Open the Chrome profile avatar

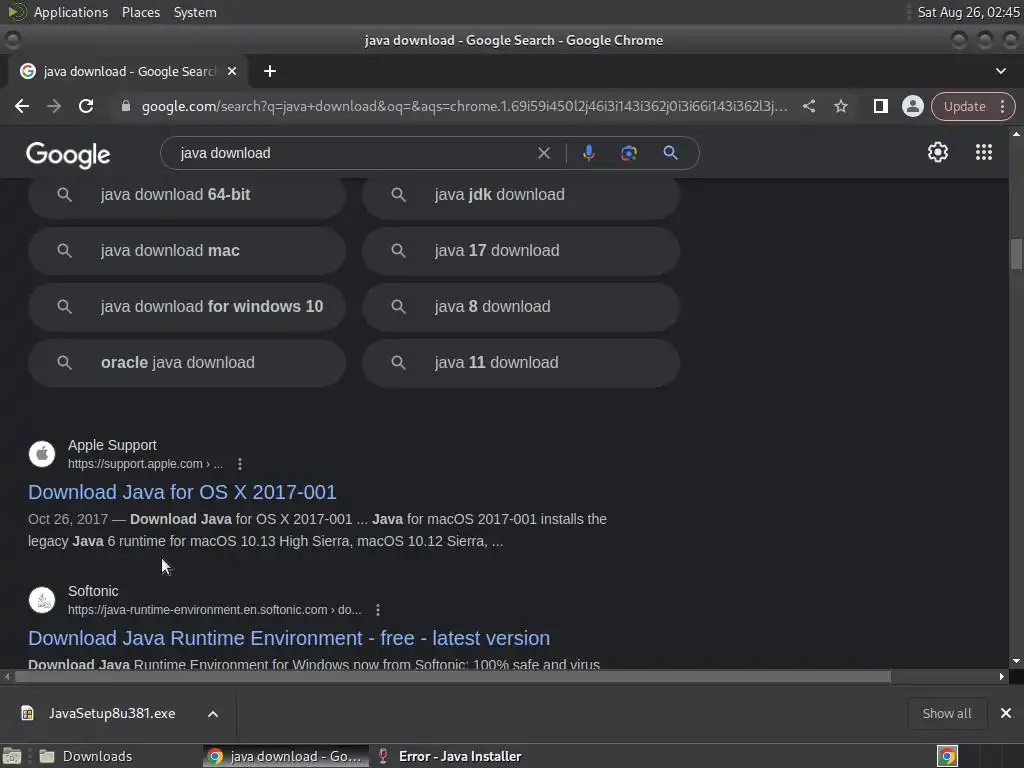coord(912,106)
